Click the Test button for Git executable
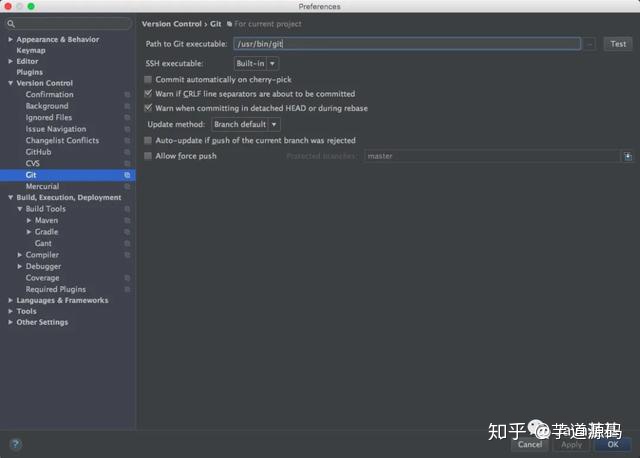The image size is (640, 458). [x=618, y=44]
